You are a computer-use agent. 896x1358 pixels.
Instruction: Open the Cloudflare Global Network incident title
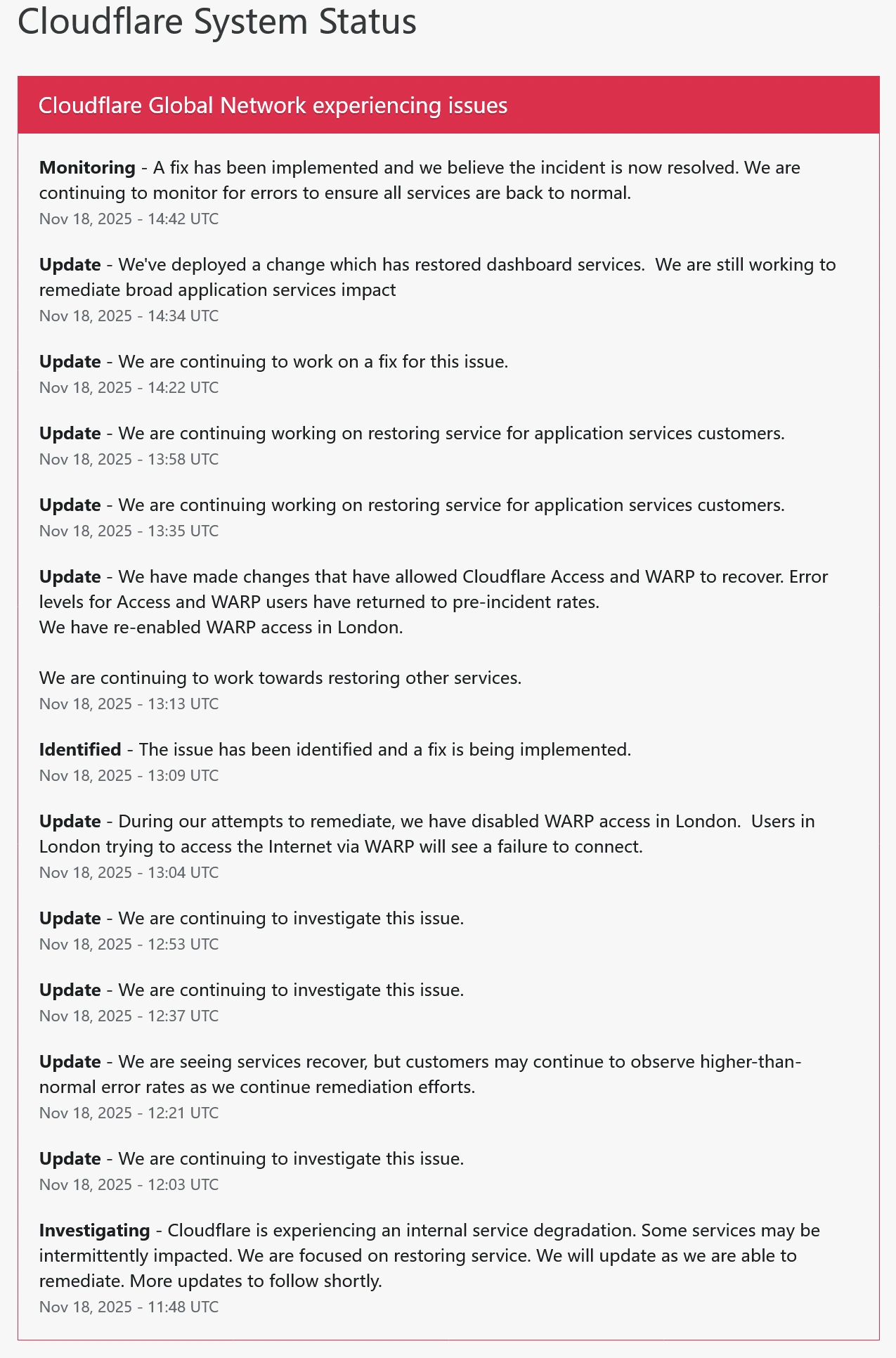point(273,105)
